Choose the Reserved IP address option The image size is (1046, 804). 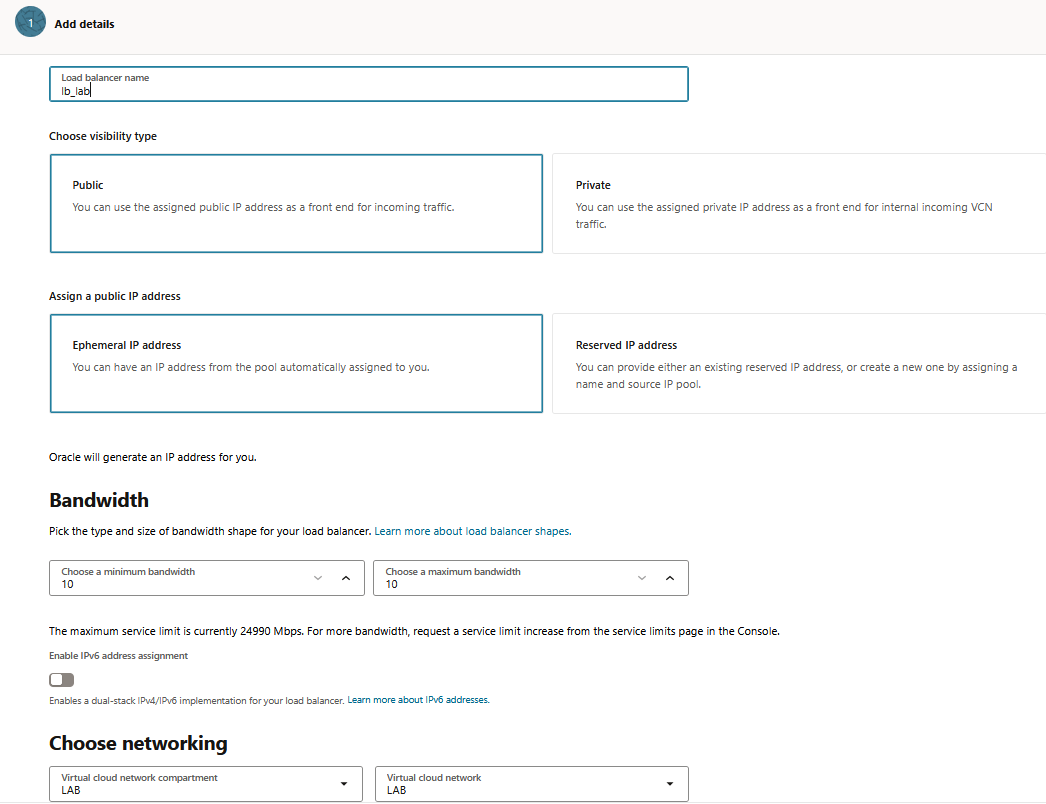tap(799, 364)
